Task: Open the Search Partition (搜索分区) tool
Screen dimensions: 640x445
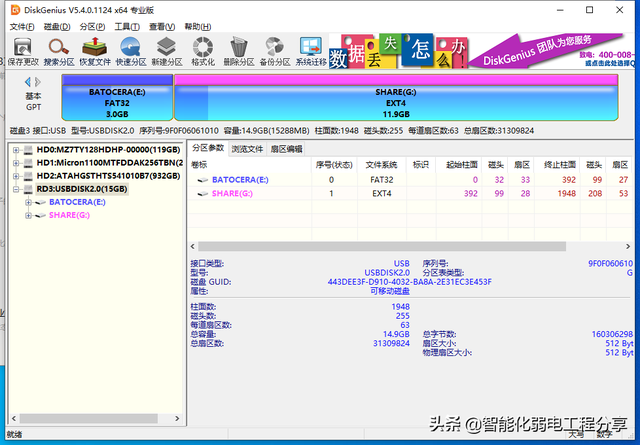Action: [x=59, y=51]
